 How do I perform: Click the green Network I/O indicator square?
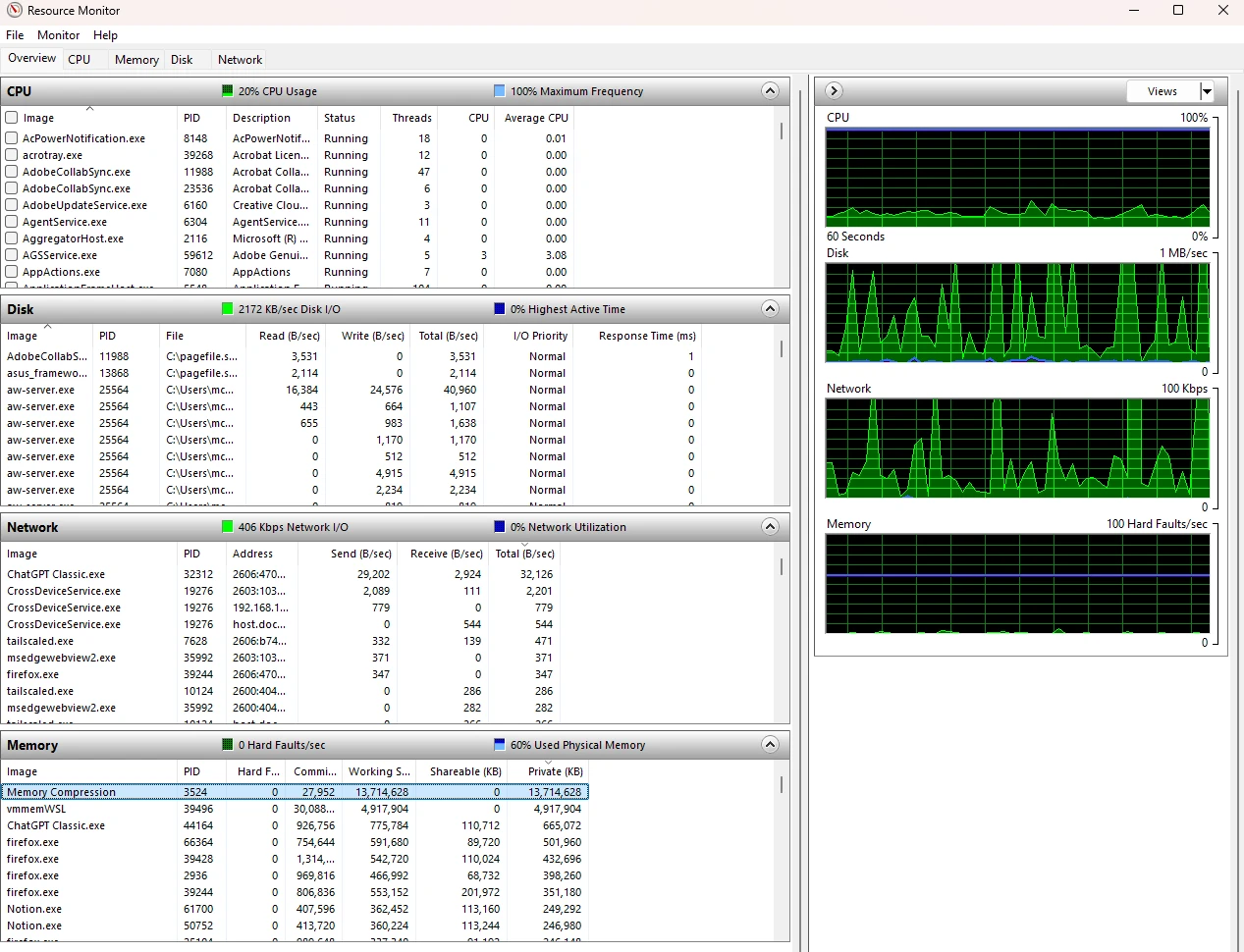pos(228,527)
